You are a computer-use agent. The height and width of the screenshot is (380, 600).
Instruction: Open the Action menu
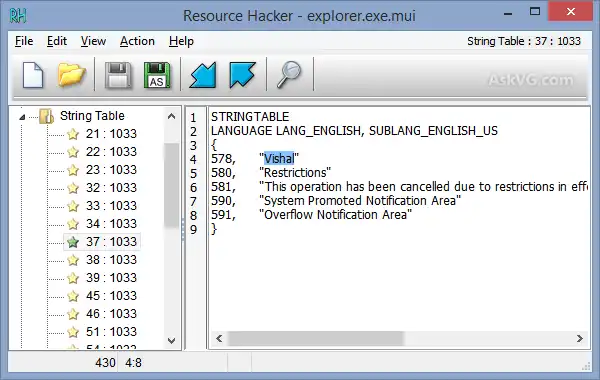[x=137, y=41]
